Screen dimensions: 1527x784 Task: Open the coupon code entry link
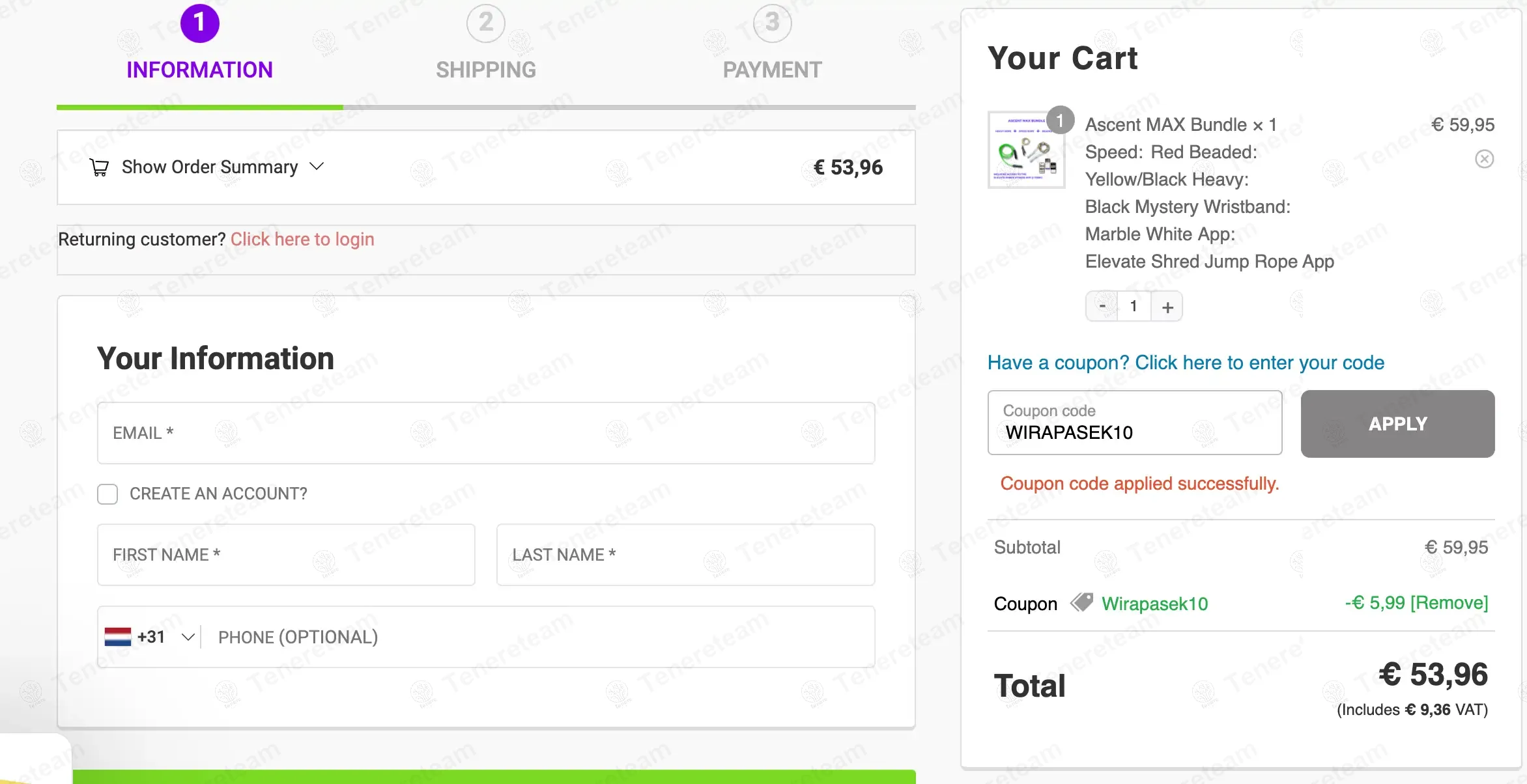[1186, 363]
